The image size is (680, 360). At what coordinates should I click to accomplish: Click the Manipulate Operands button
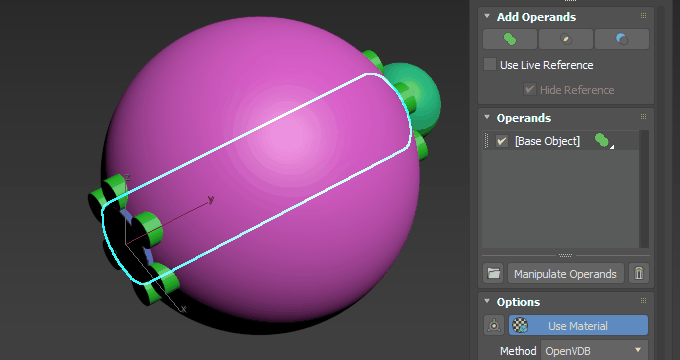[x=566, y=274]
